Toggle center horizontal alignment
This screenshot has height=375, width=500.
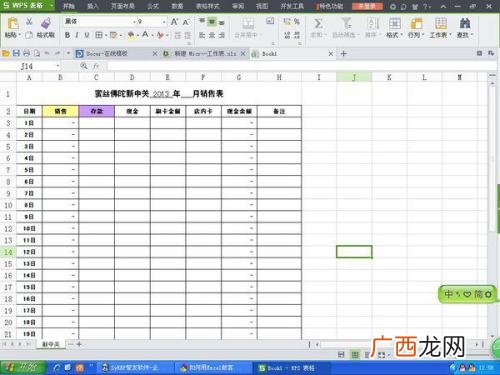(x=212, y=35)
